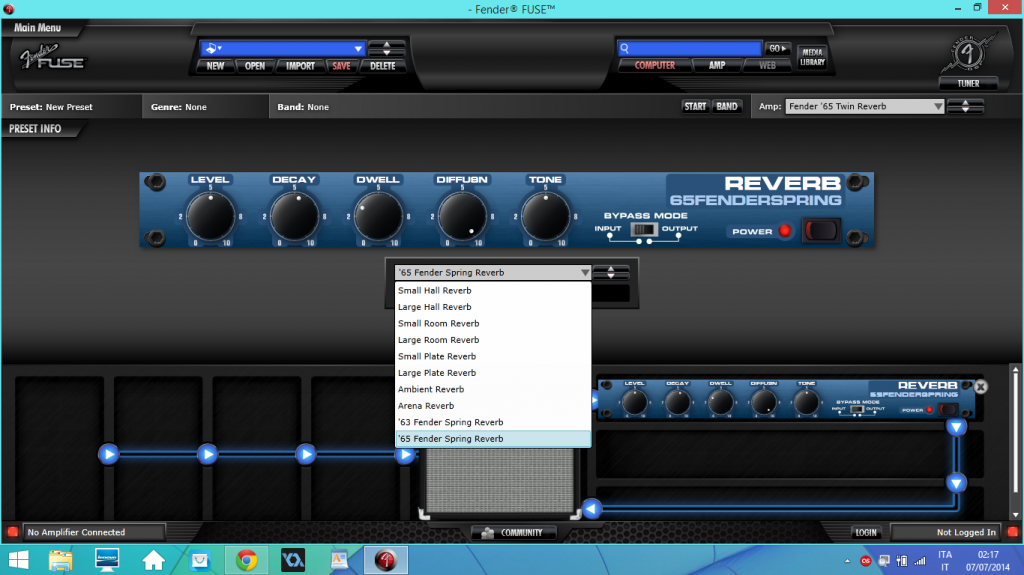Click the Fender FUSE logo

(x=52, y=58)
